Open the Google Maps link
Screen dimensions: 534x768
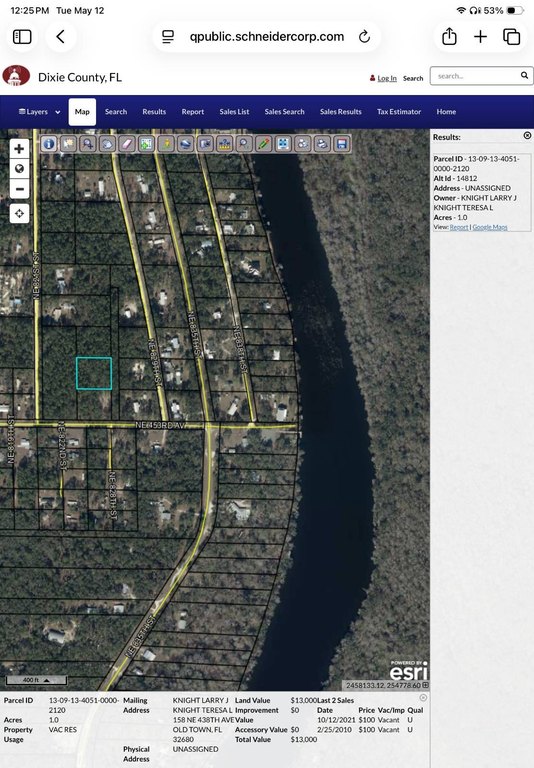pos(490,227)
